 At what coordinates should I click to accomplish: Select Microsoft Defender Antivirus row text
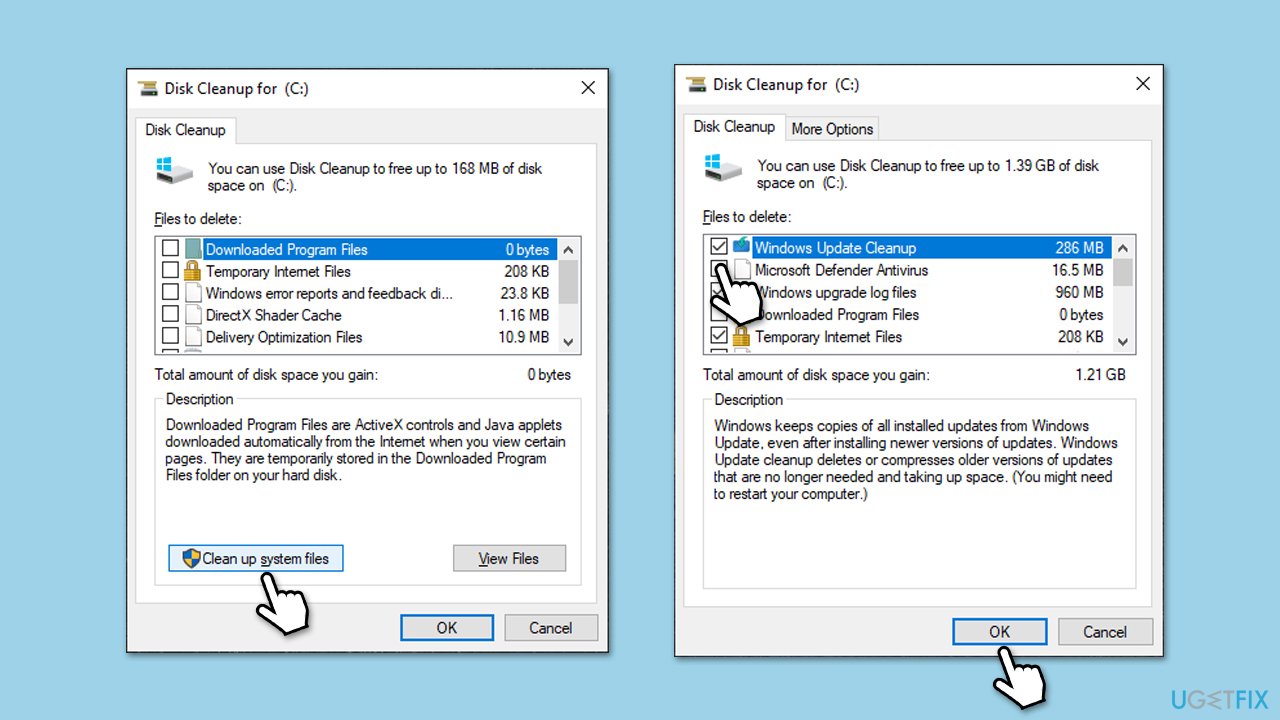pos(842,270)
